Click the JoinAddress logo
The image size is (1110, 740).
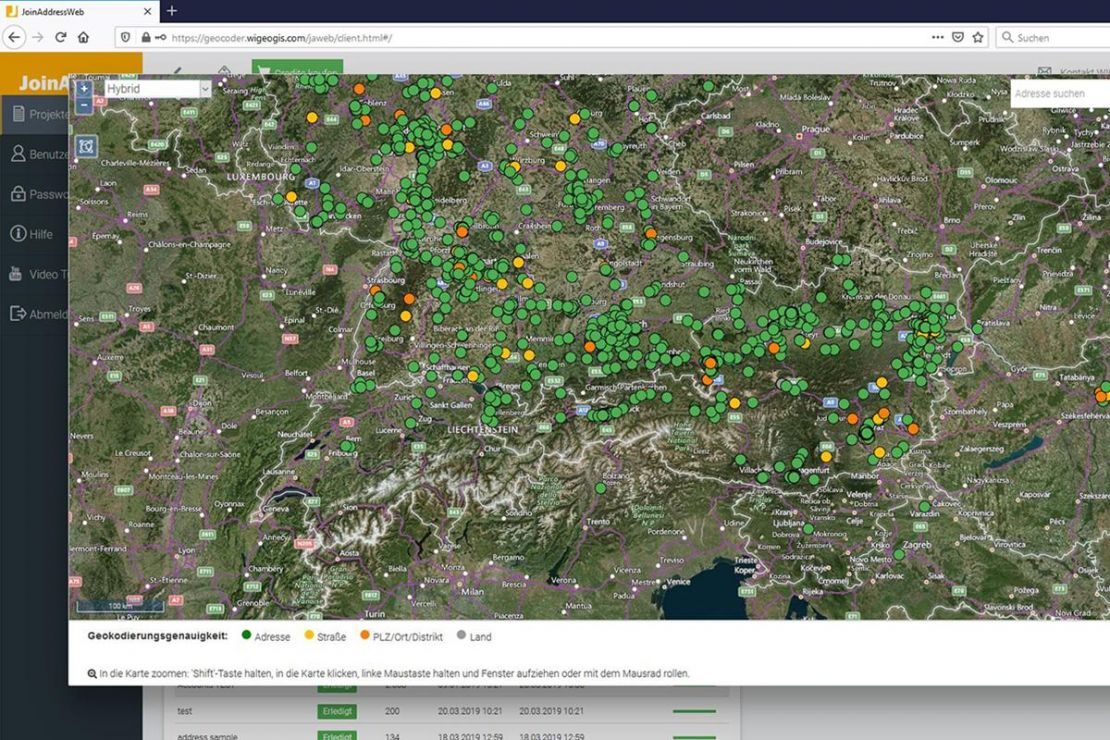click(x=44, y=83)
